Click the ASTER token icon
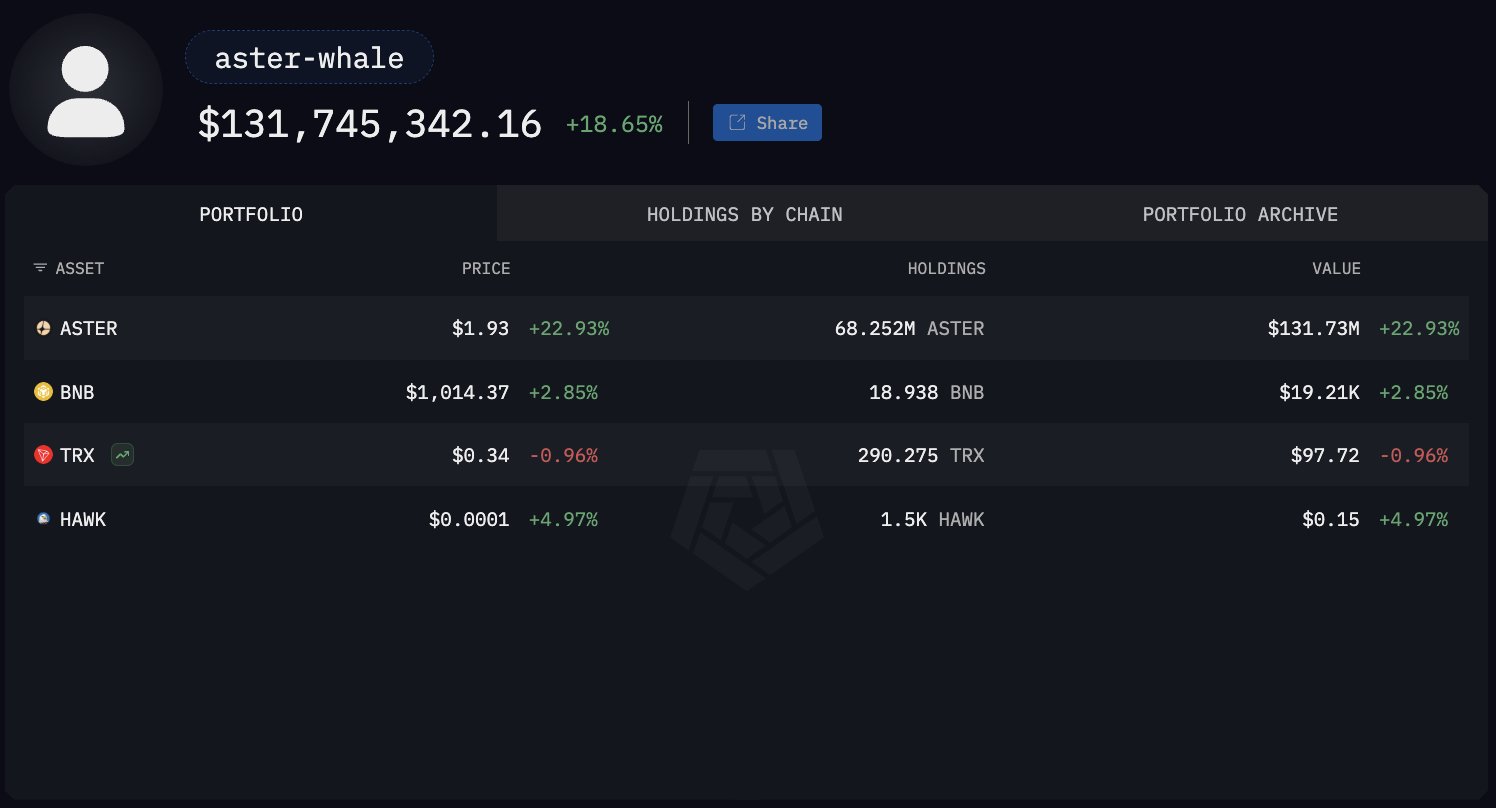The image size is (1496, 808). click(x=43, y=328)
